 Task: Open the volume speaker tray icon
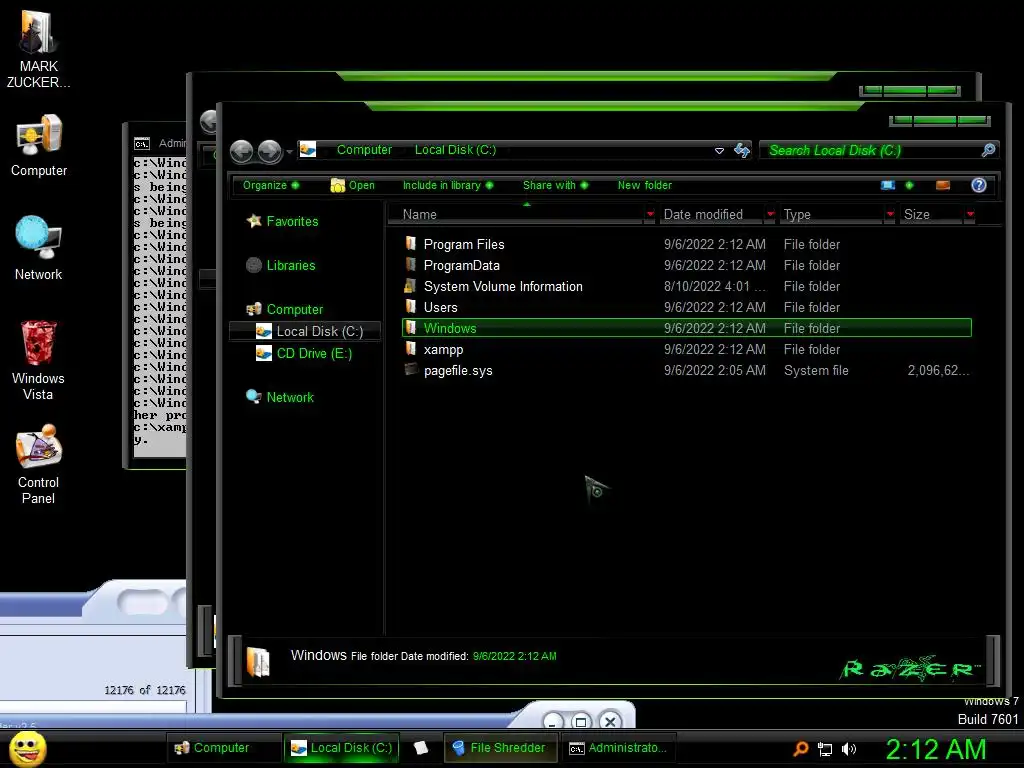tap(848, 749)
